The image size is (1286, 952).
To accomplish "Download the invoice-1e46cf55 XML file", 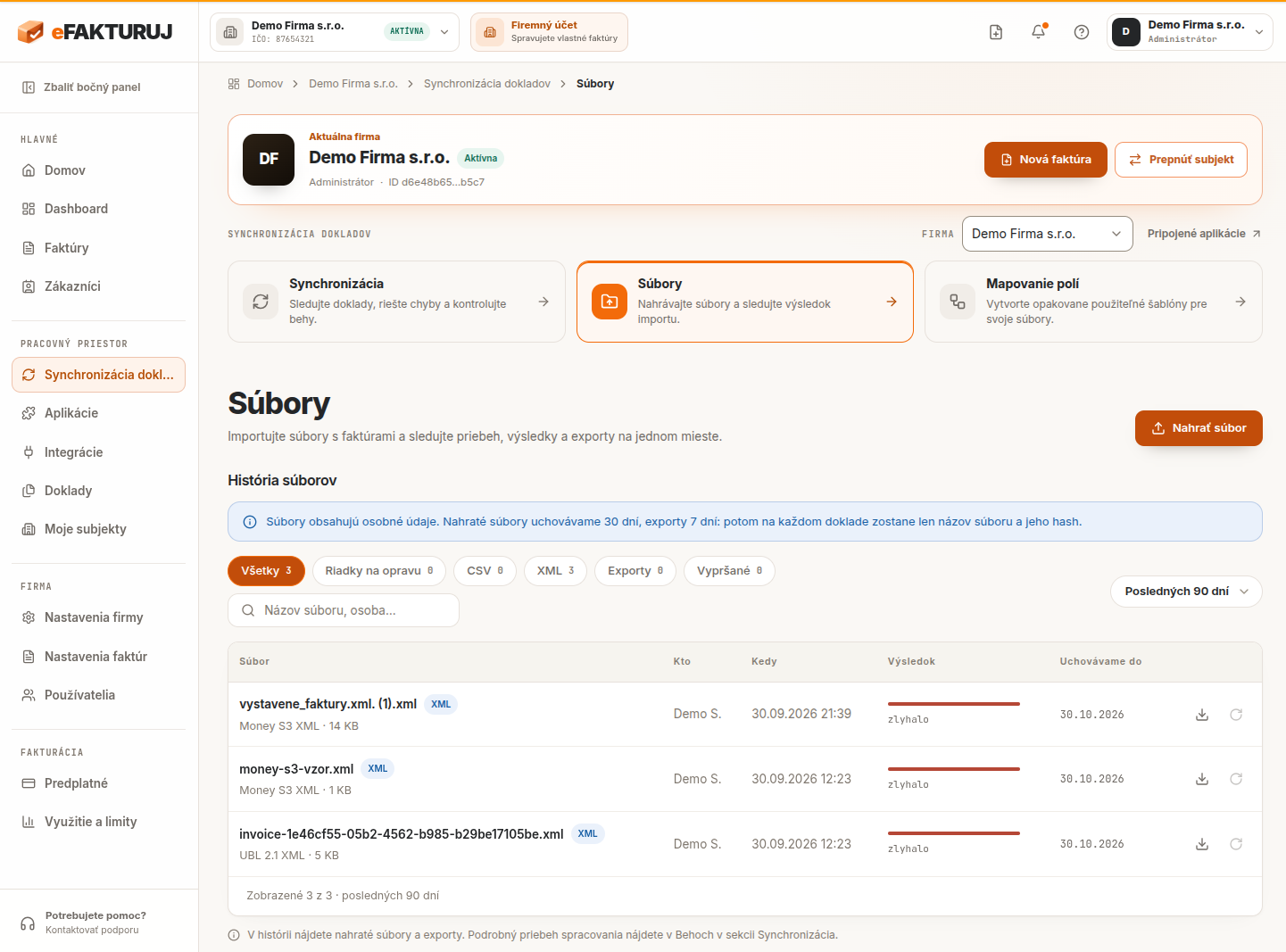I will tap(1202, 844).
